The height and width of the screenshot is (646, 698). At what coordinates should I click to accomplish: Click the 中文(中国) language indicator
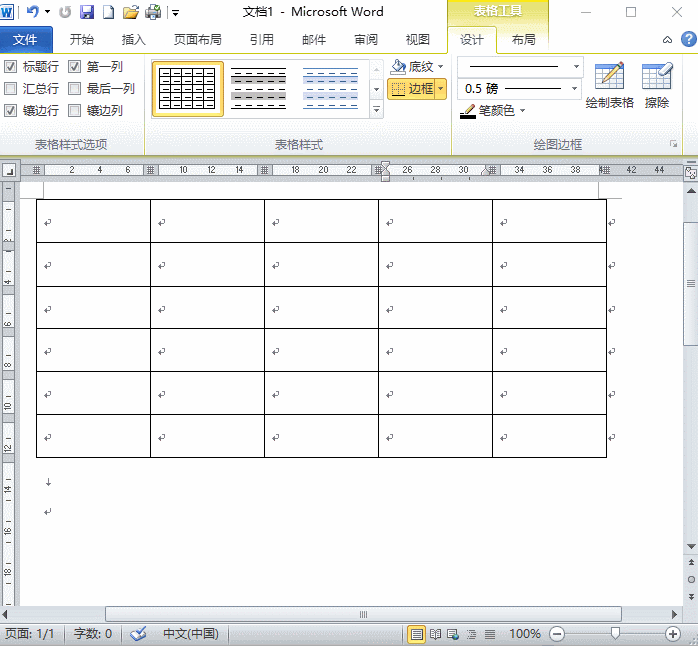click(191, 634)
